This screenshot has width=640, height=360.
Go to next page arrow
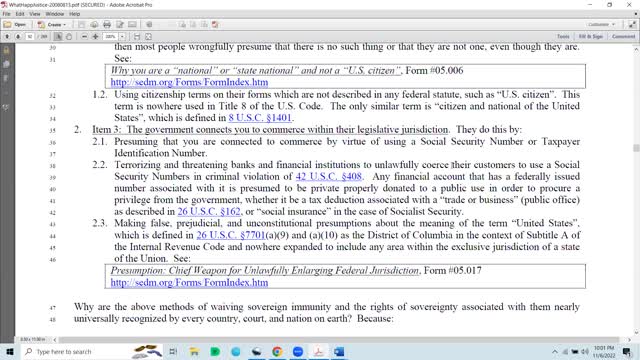click(18, 36)
